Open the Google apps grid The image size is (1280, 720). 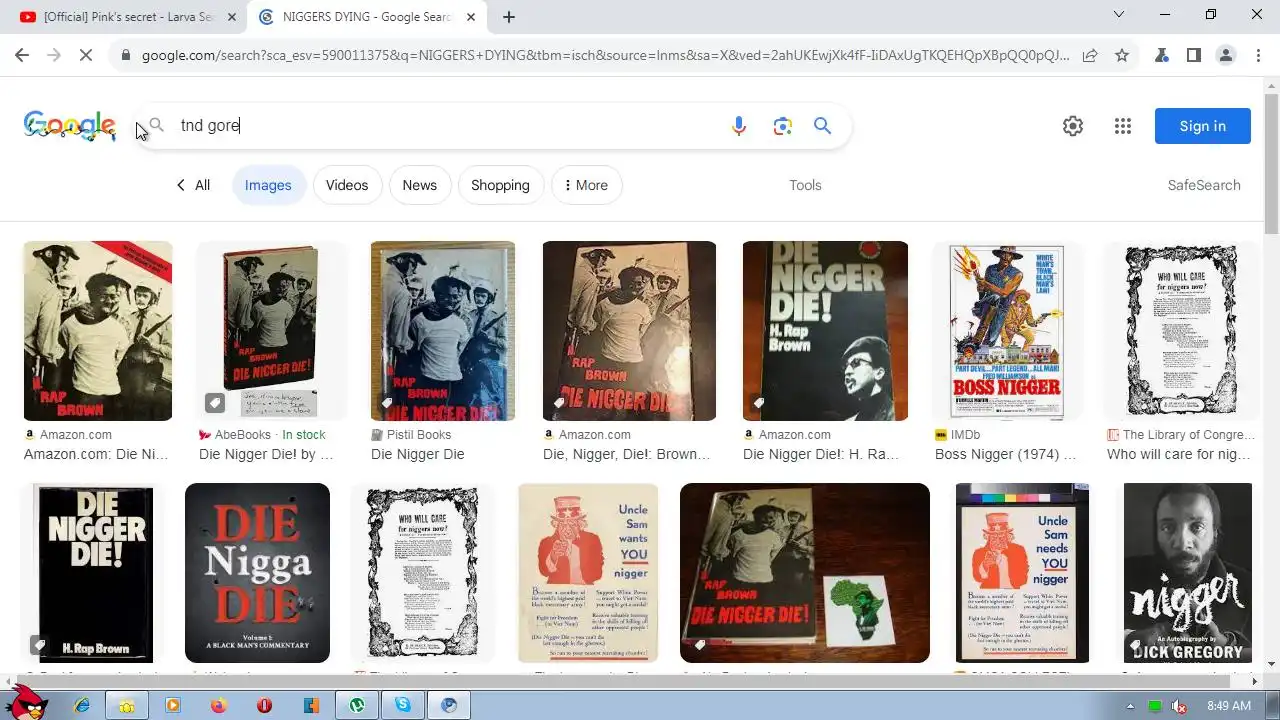pos(1123,126)
